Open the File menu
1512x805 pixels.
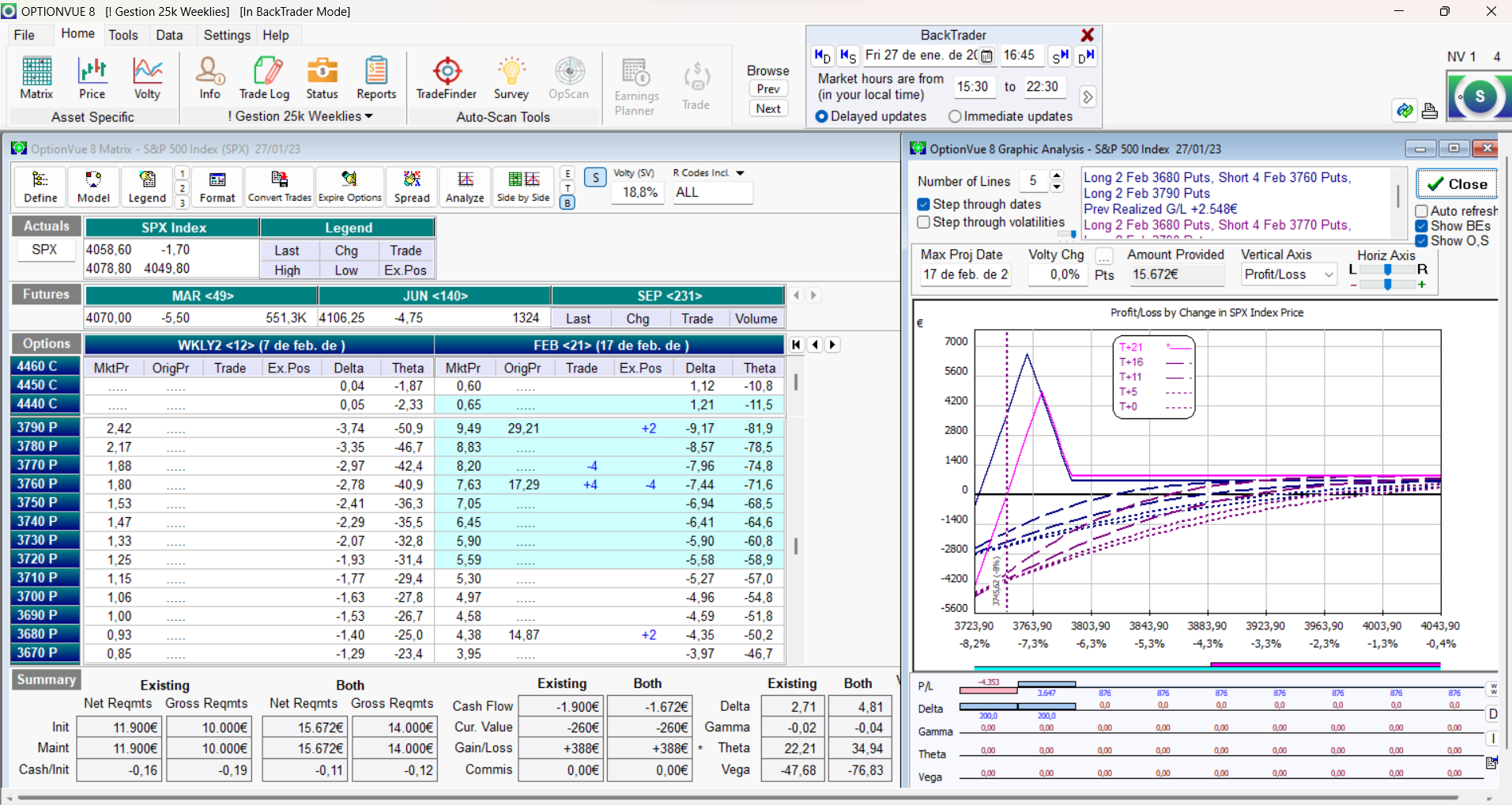25,35
